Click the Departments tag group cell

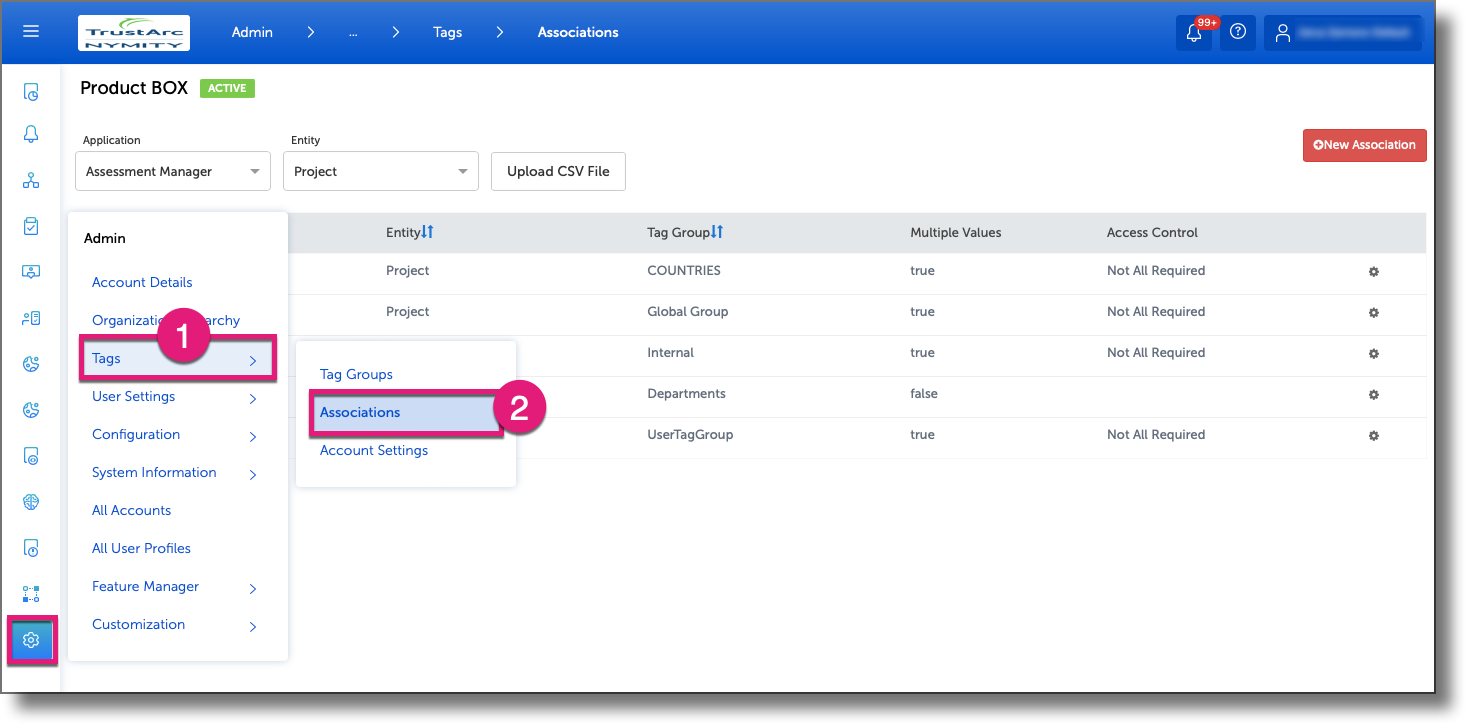[x=686, y=393]
